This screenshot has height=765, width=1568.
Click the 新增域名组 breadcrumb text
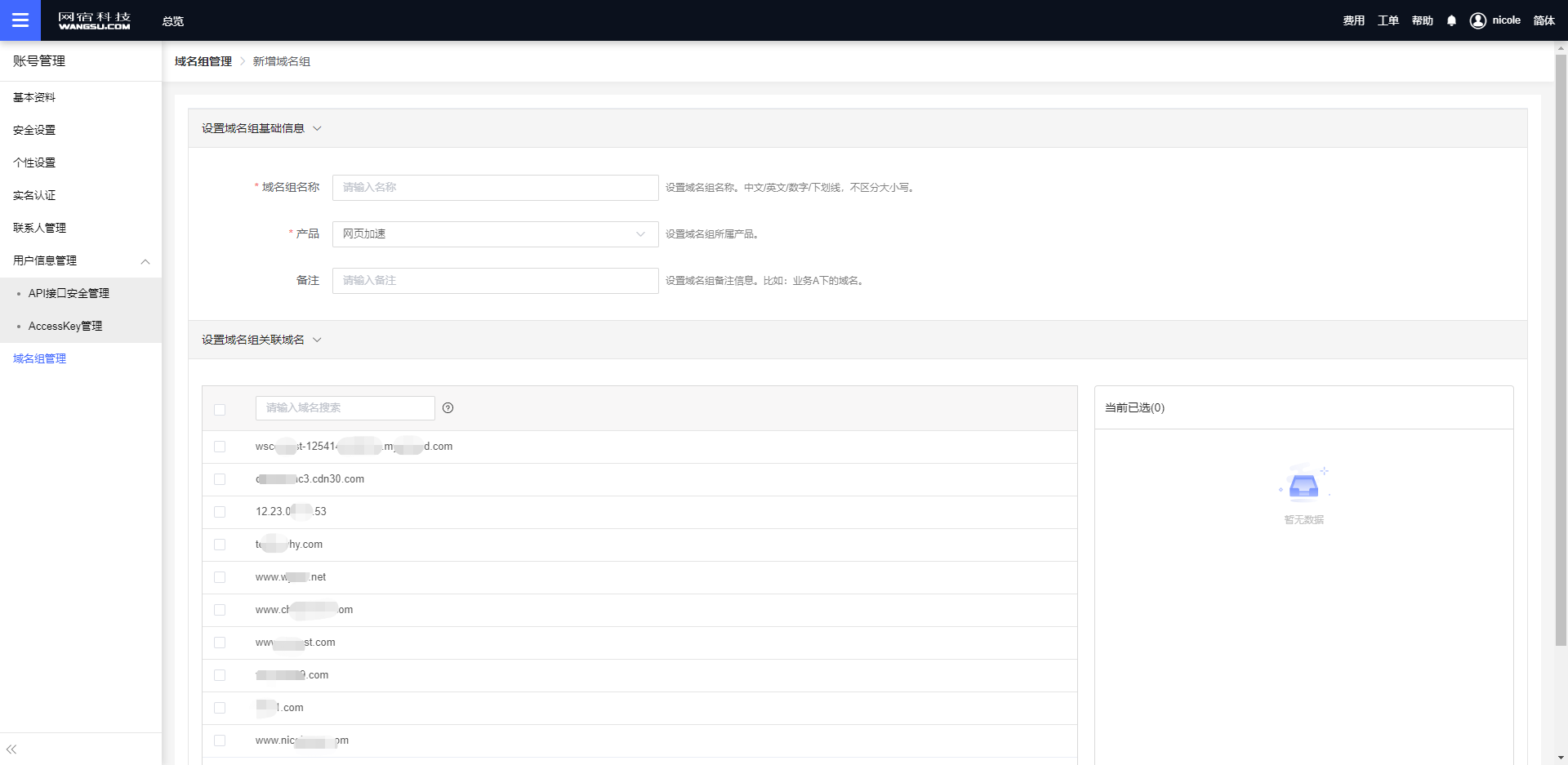coord(282,61)
